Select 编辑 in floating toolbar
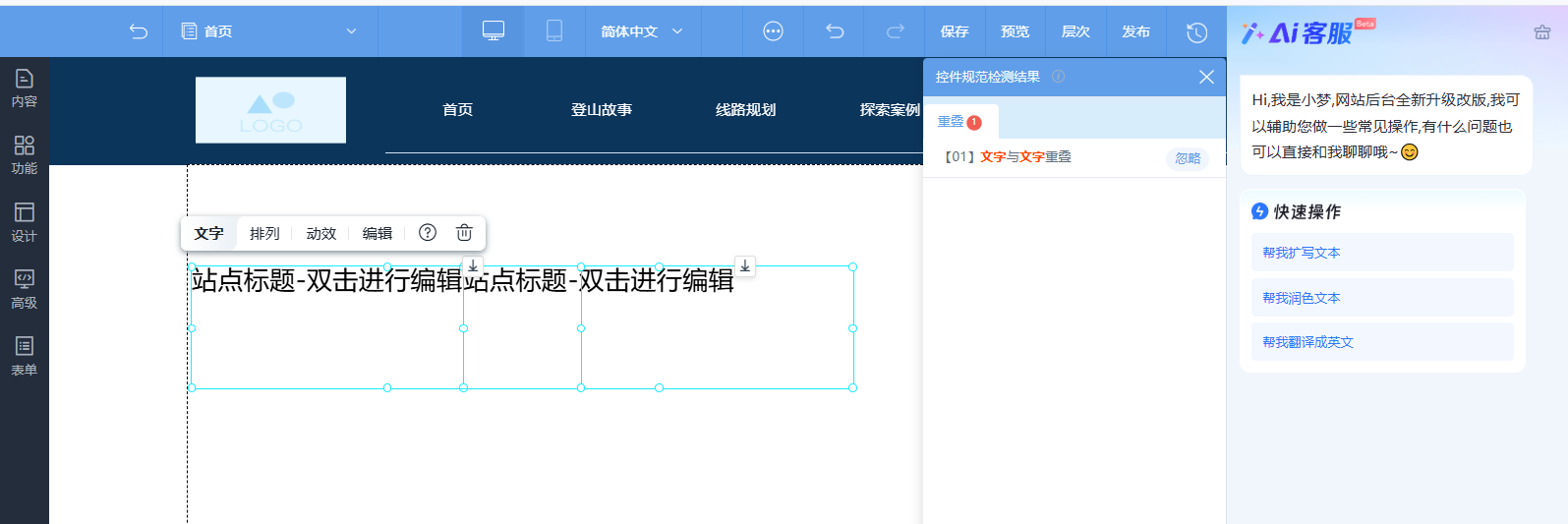Image resolution: width=1568 pixels, height=524 pixels. pyautogui.click(x=377, y=233)
